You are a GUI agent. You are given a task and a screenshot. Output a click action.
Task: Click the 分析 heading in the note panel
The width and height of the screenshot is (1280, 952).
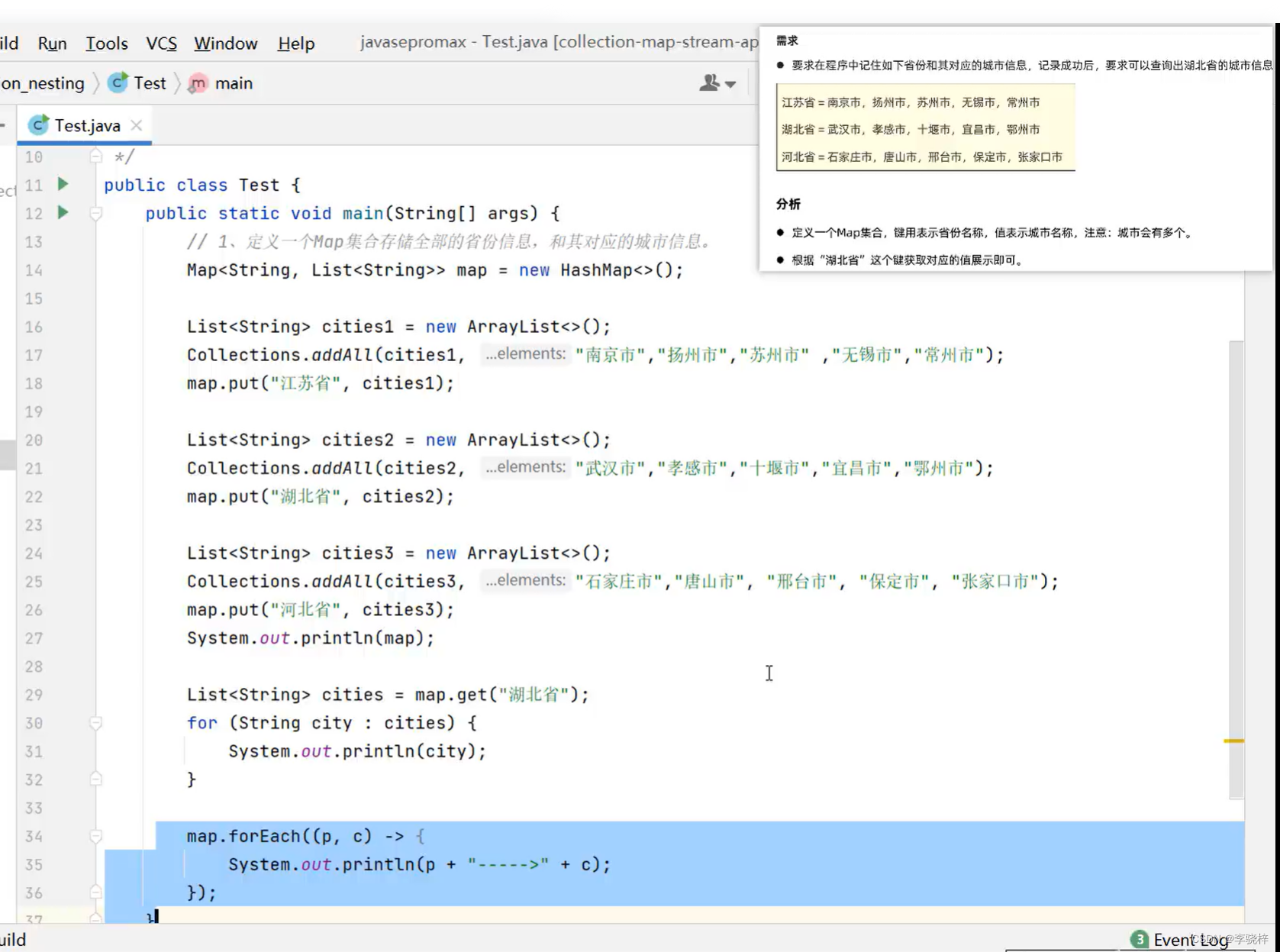pos(788,204)
